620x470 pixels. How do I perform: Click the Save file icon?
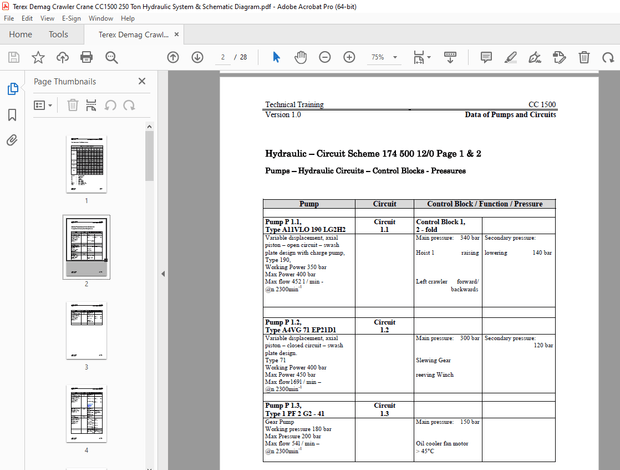click(13, 57)
